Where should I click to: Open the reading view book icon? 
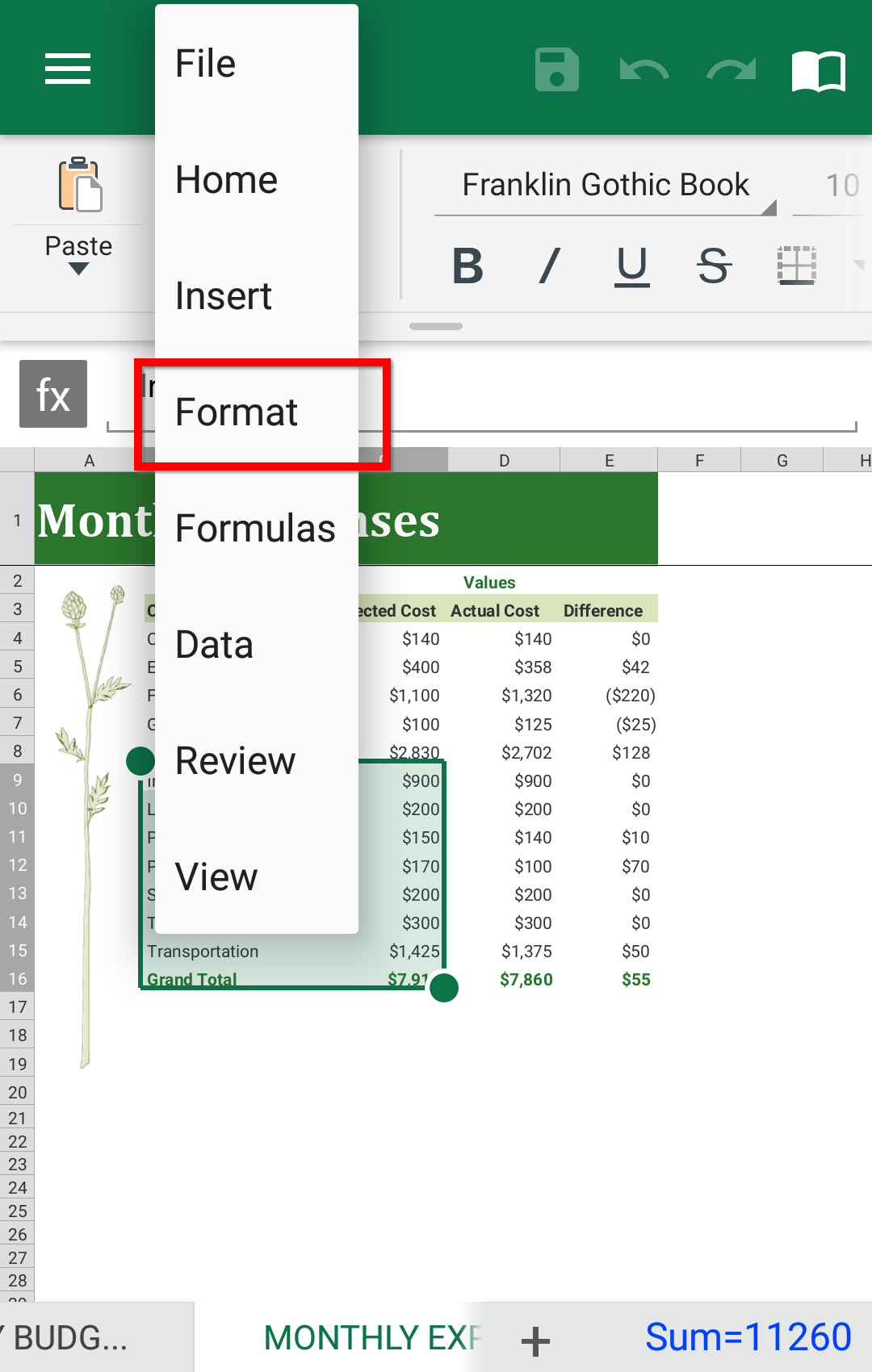[819, 71]
